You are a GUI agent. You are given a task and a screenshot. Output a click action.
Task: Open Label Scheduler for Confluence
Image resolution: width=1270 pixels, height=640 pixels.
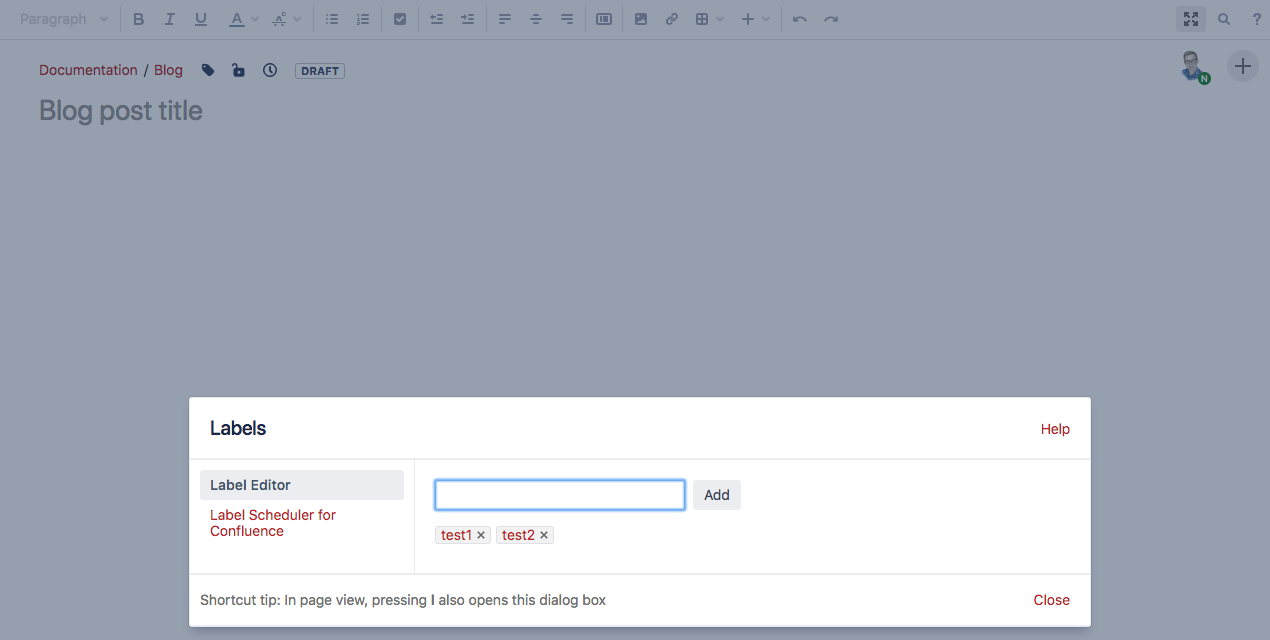pyautogui.click(x=272, y=522)
